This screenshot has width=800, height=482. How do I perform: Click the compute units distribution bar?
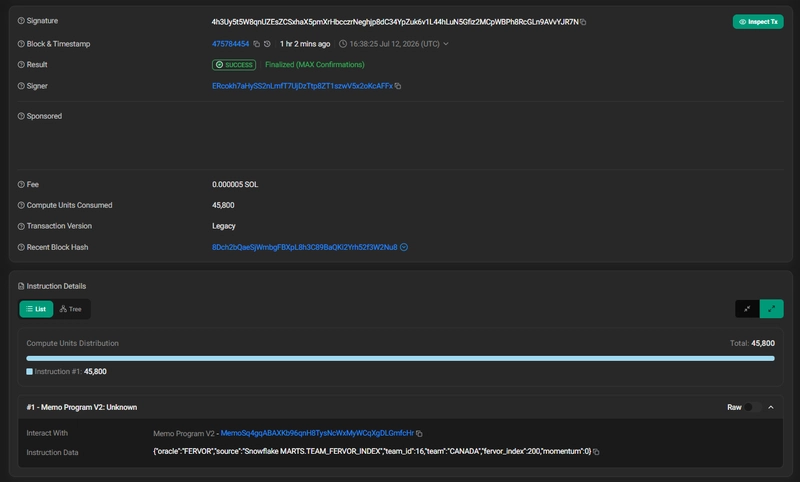click(401, 359)
